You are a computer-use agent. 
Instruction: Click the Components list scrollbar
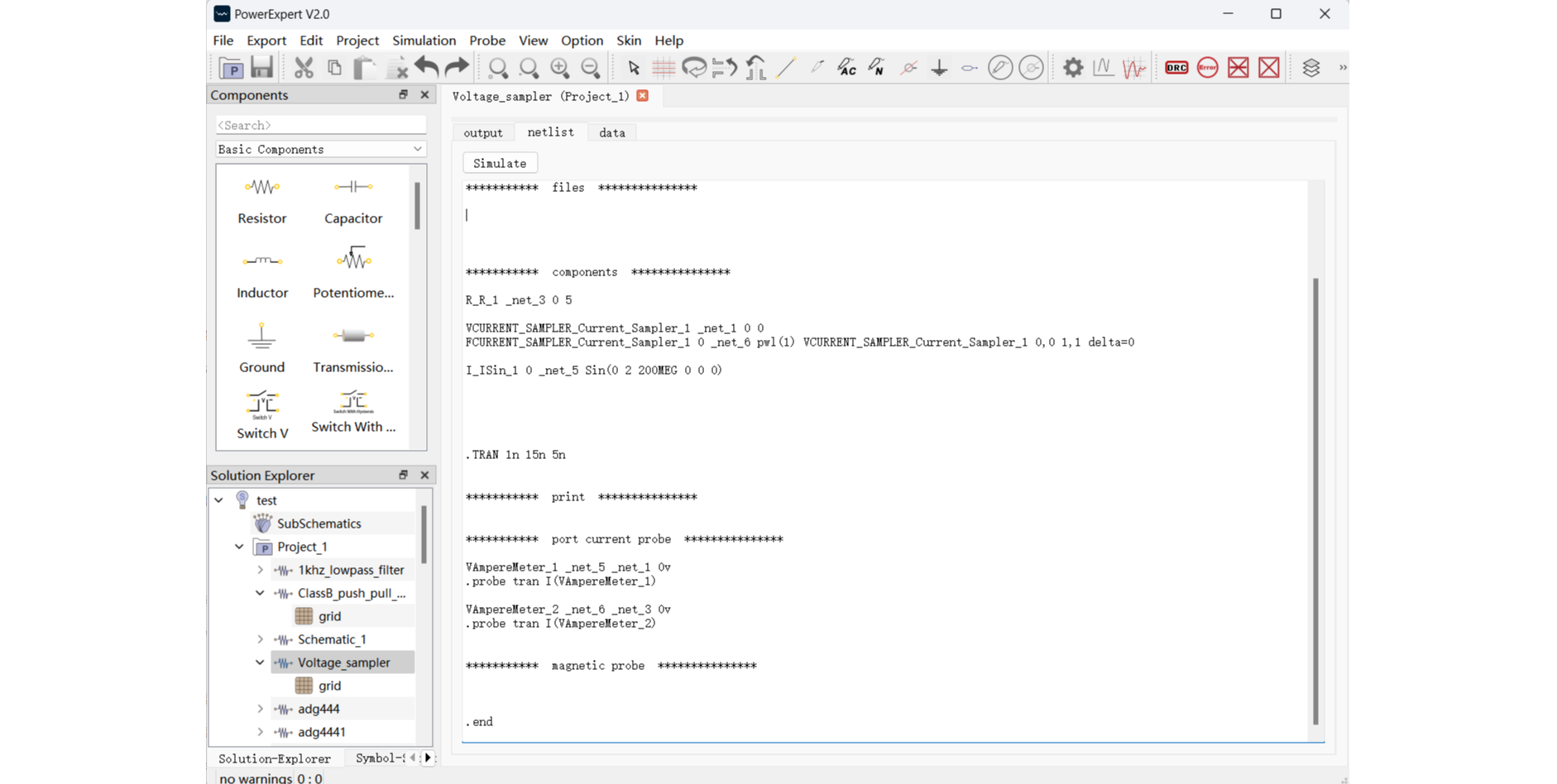tap(418, 206)
